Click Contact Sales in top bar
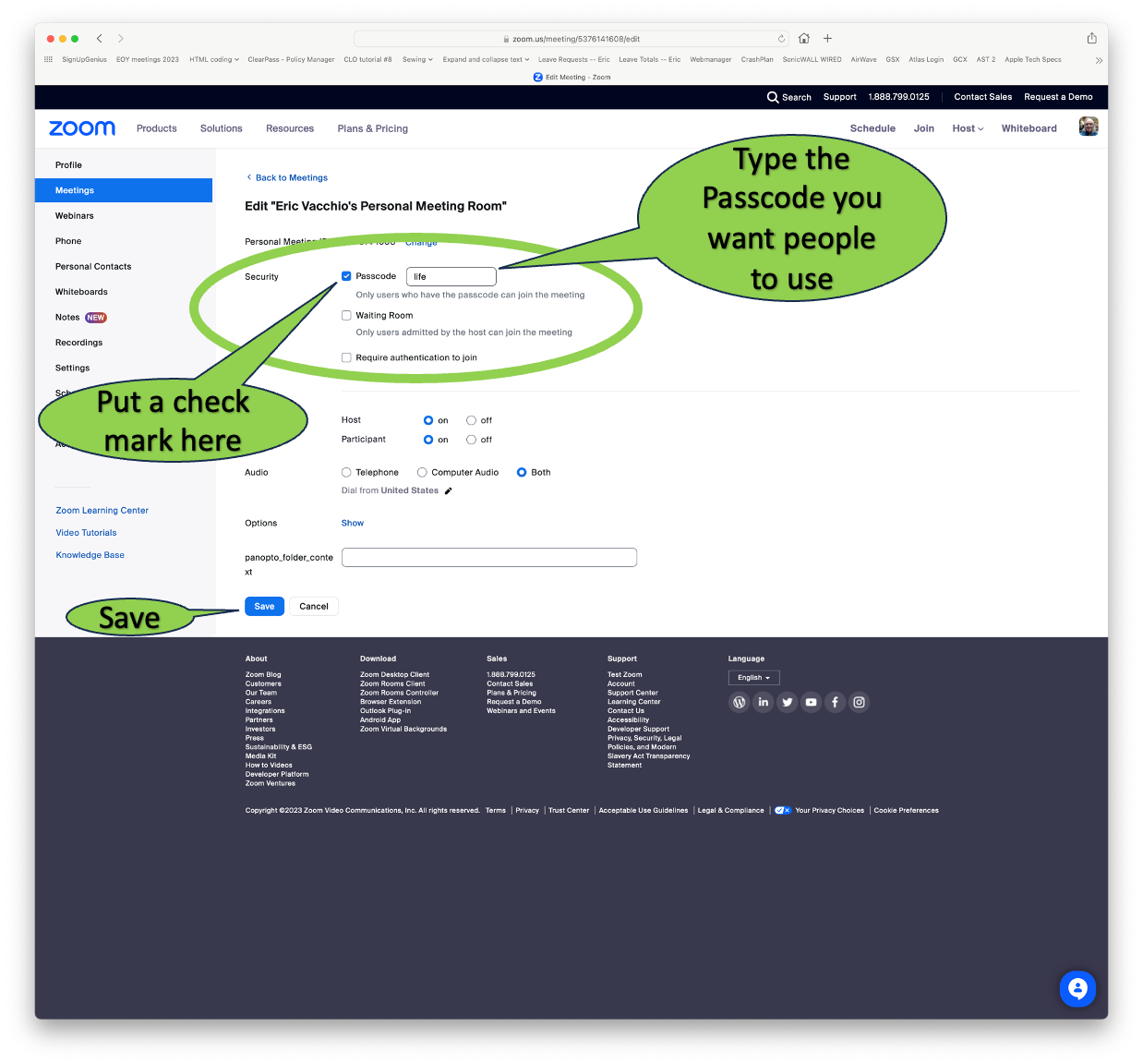 click(x=982, y=97)
